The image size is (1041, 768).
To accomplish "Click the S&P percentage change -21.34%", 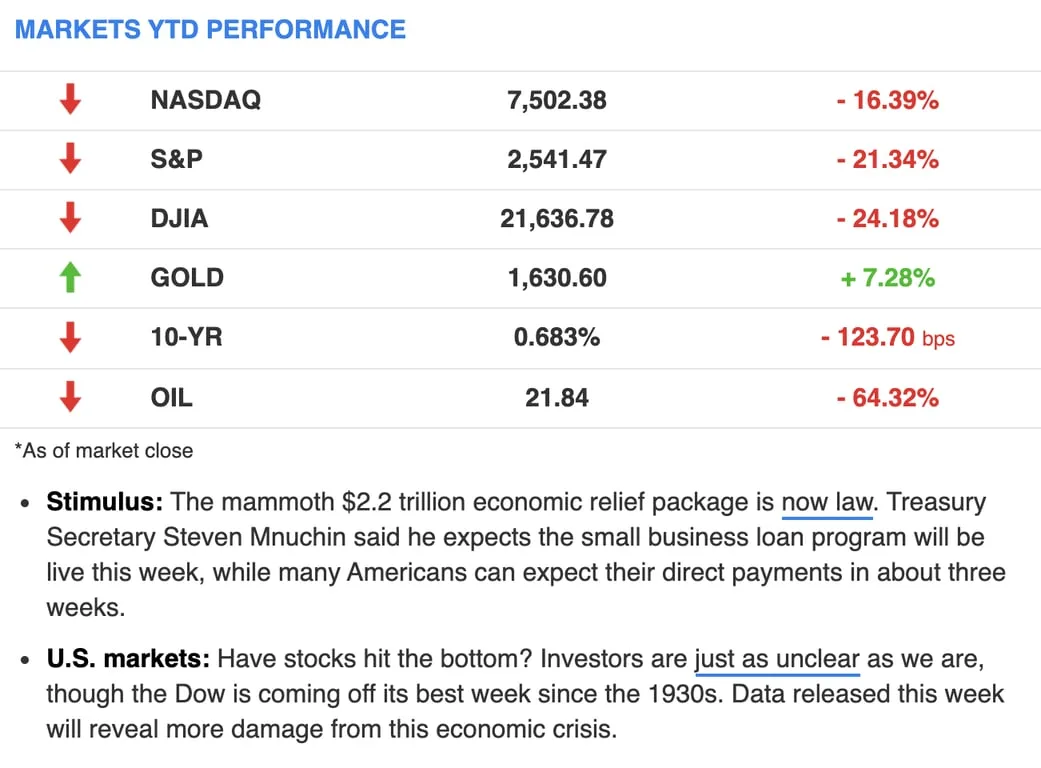I will click(x=888, y=159).
